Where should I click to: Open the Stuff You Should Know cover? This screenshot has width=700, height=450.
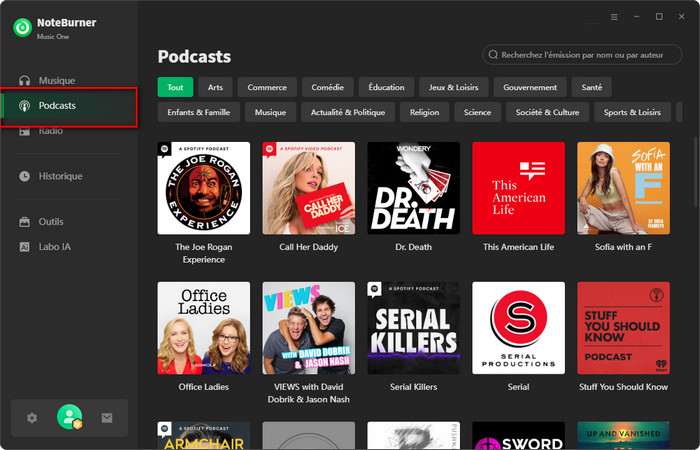[623, 328]
